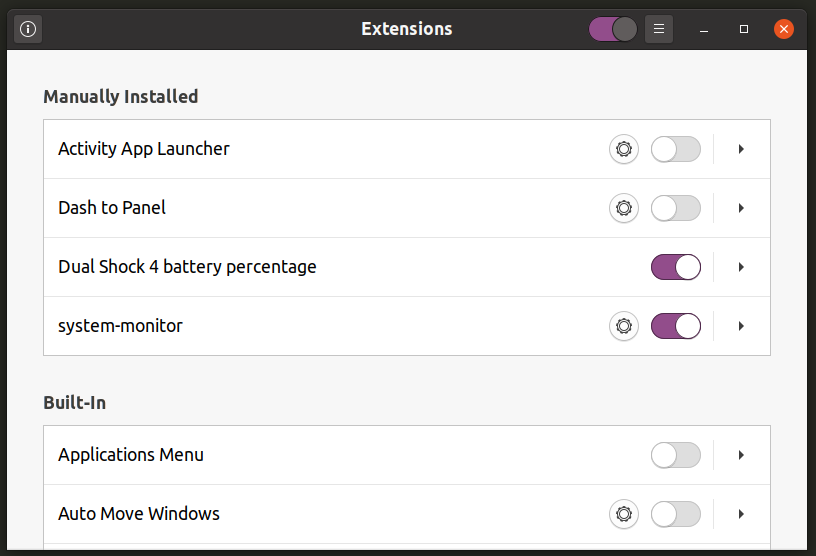Screen dimensions: 816x556
Task: Open system-monitor settings gear
Action: tap(624, 326)
